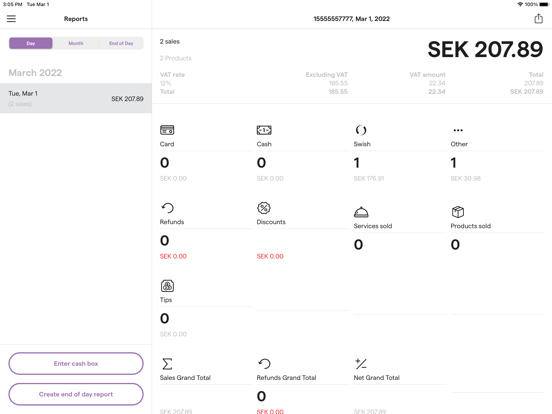
Task: Tap the VAT amount column header
Action: click(x=427, y=75)
